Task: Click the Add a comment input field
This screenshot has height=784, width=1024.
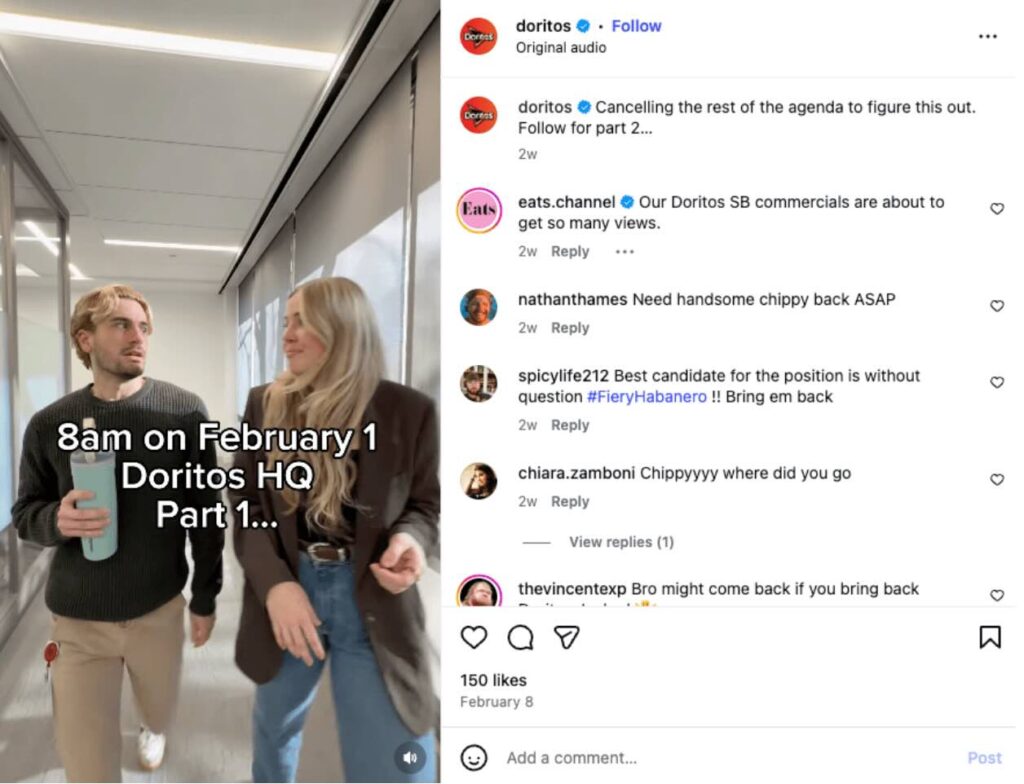Action: point(600,758)
